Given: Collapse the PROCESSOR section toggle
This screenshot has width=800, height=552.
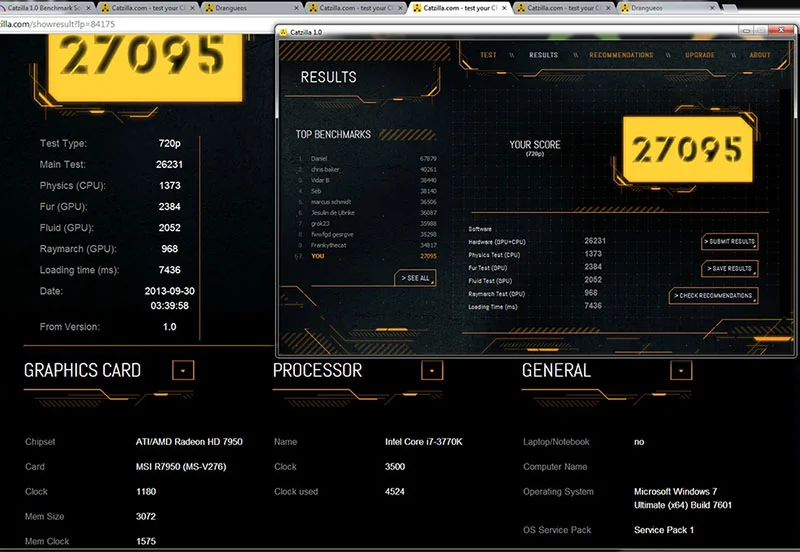Looking at the screenshot, I should click(432, 370).
